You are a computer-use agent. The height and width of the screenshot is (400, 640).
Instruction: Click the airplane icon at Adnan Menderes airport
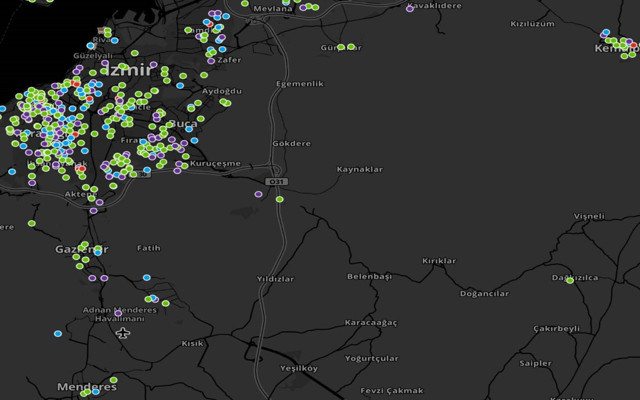(x=122, y=332)
